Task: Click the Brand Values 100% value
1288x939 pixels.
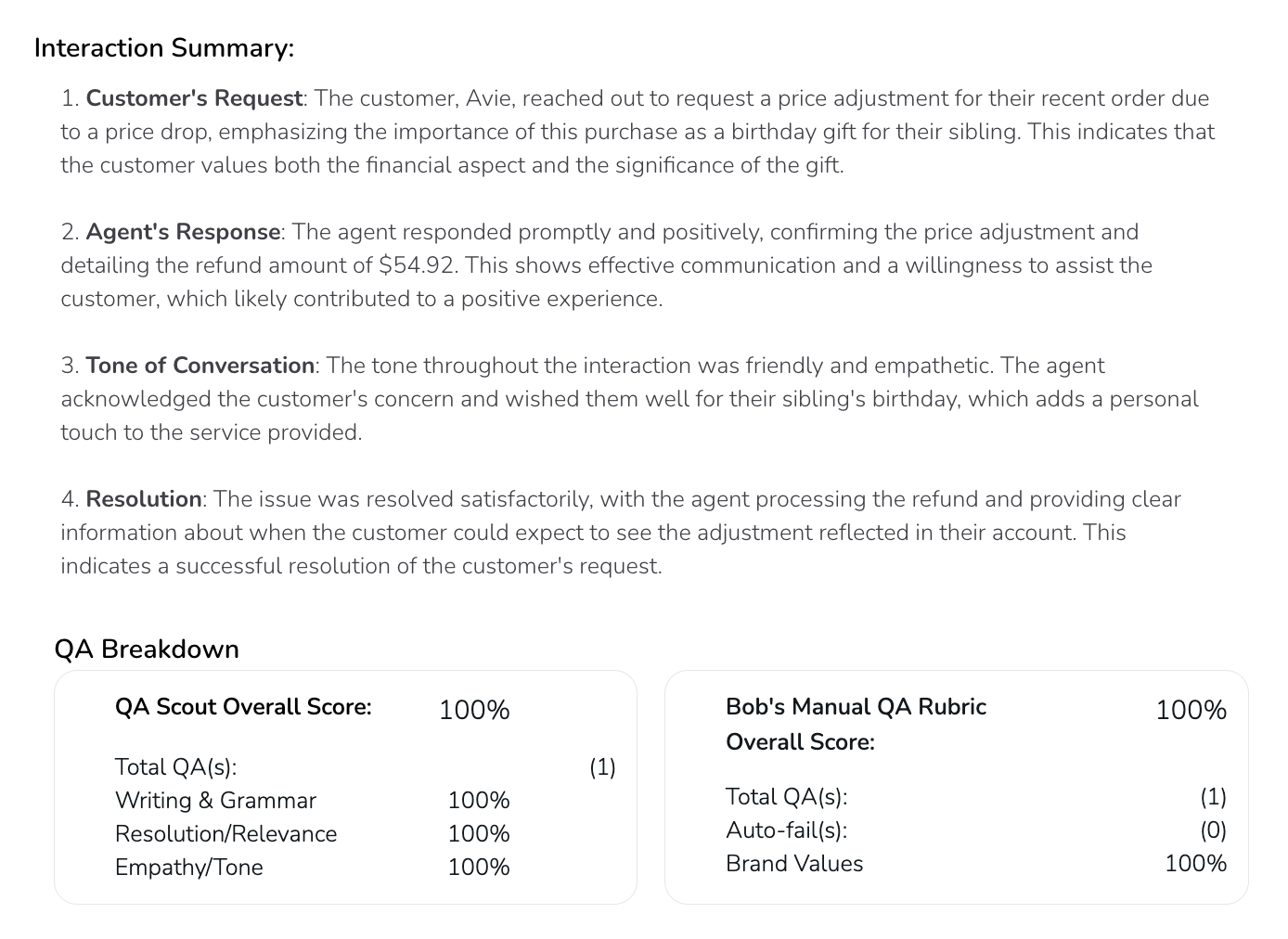Action: pyautogui.click(x=1195, y=864)
